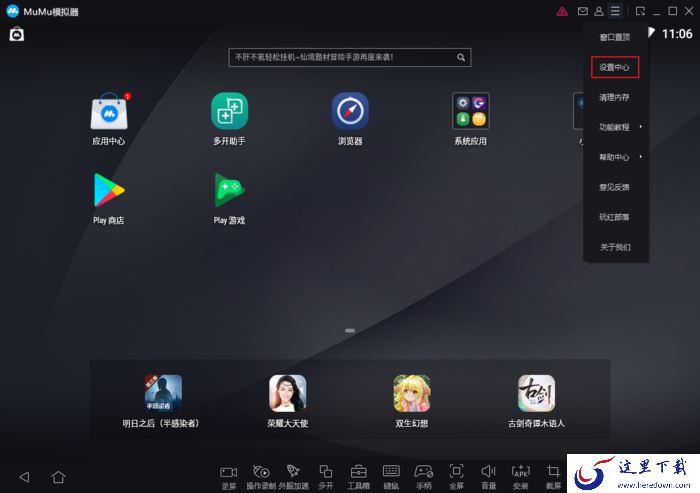This screenshot has height=493, width=700.
Task: Open the 系统应用 folder
Action: [471, 111]
